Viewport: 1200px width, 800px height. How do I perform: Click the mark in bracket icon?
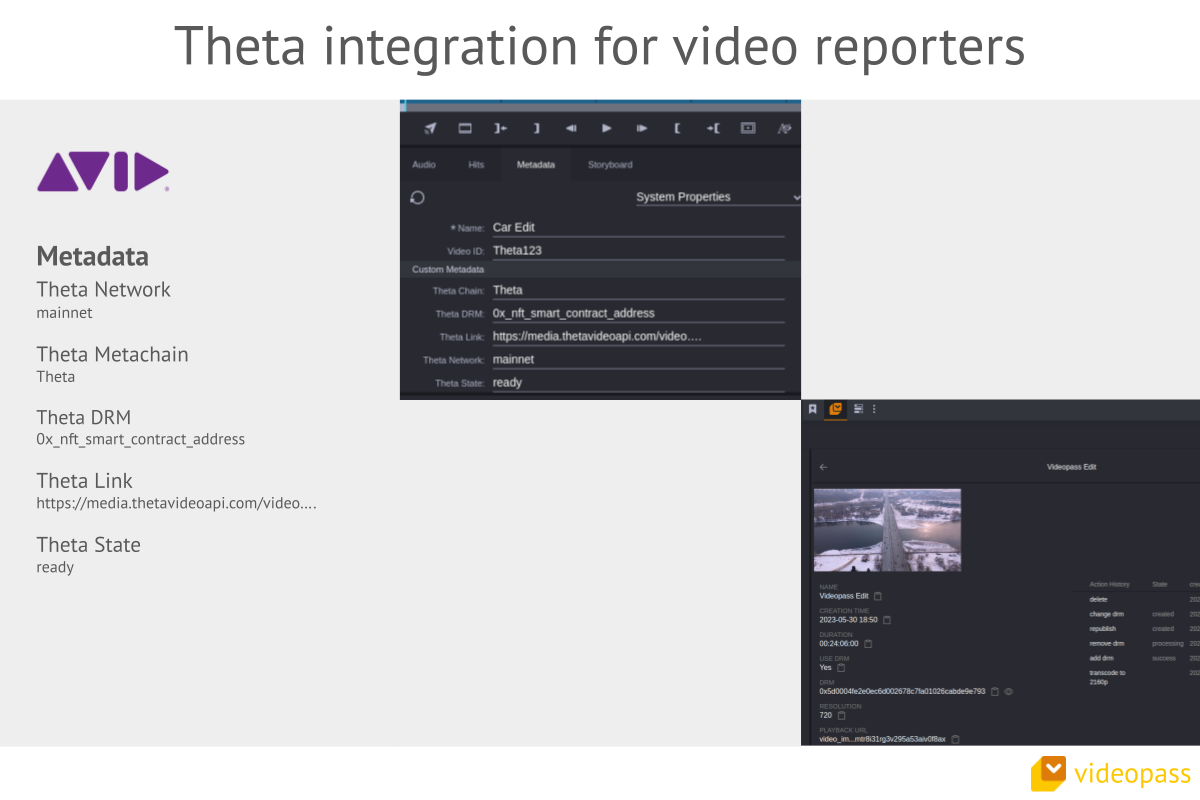point(677,128)
